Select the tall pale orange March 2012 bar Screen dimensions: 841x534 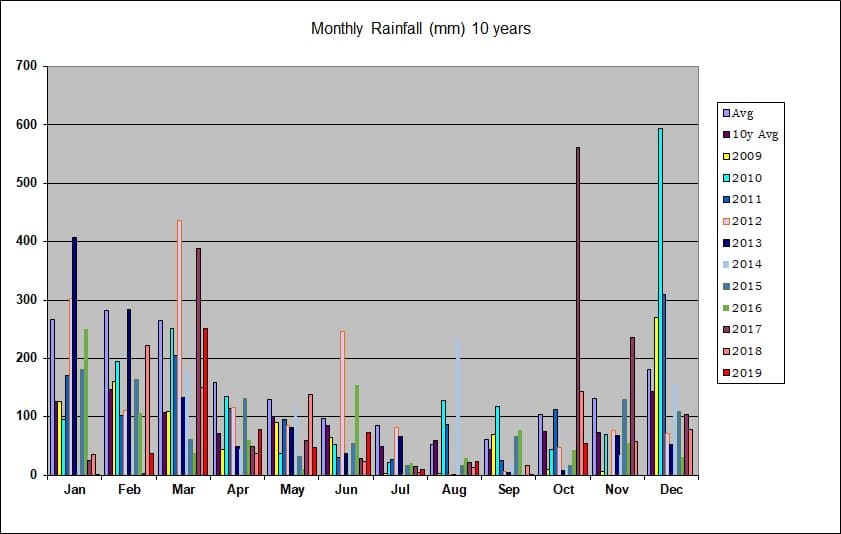[x=179, y=347]
